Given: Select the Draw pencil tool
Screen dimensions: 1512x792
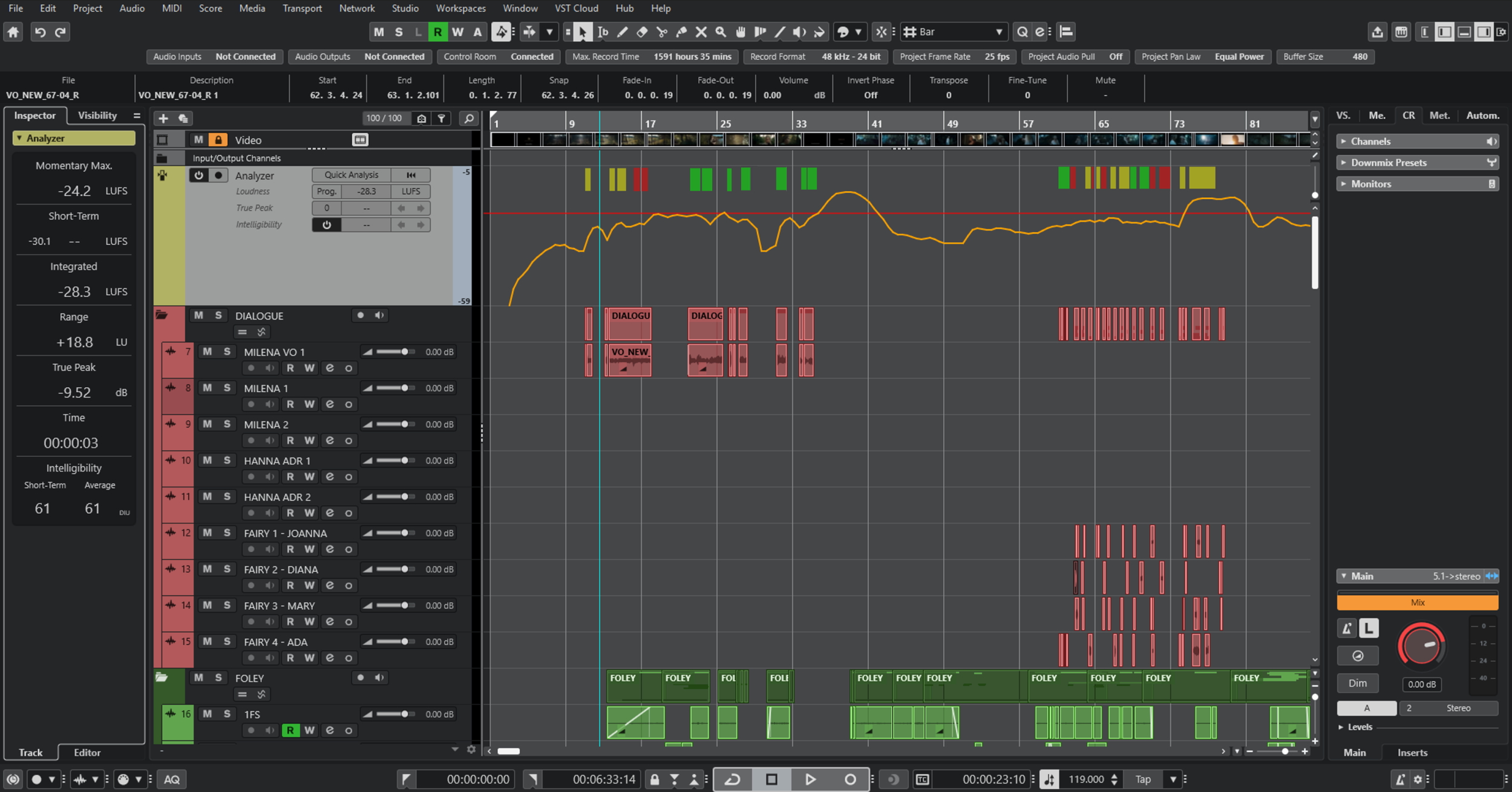Looking at the screenshot, I should tap(622, 32).
